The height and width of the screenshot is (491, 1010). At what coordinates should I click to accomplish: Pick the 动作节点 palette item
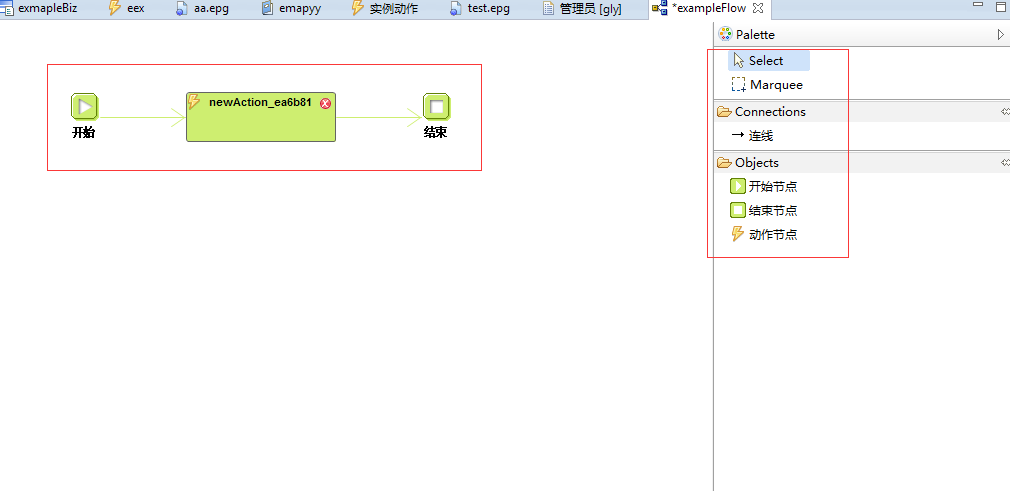tap(764, 235)
